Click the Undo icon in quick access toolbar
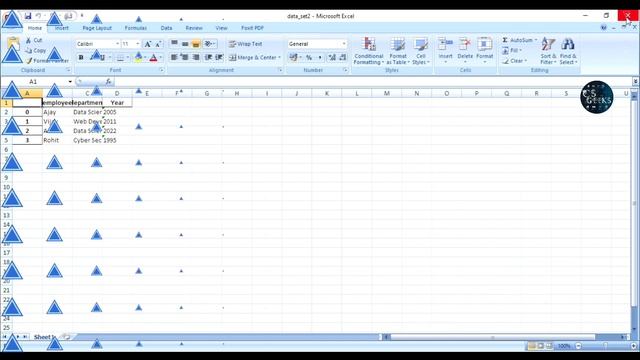640x360 pixels. tap(38, 16)
